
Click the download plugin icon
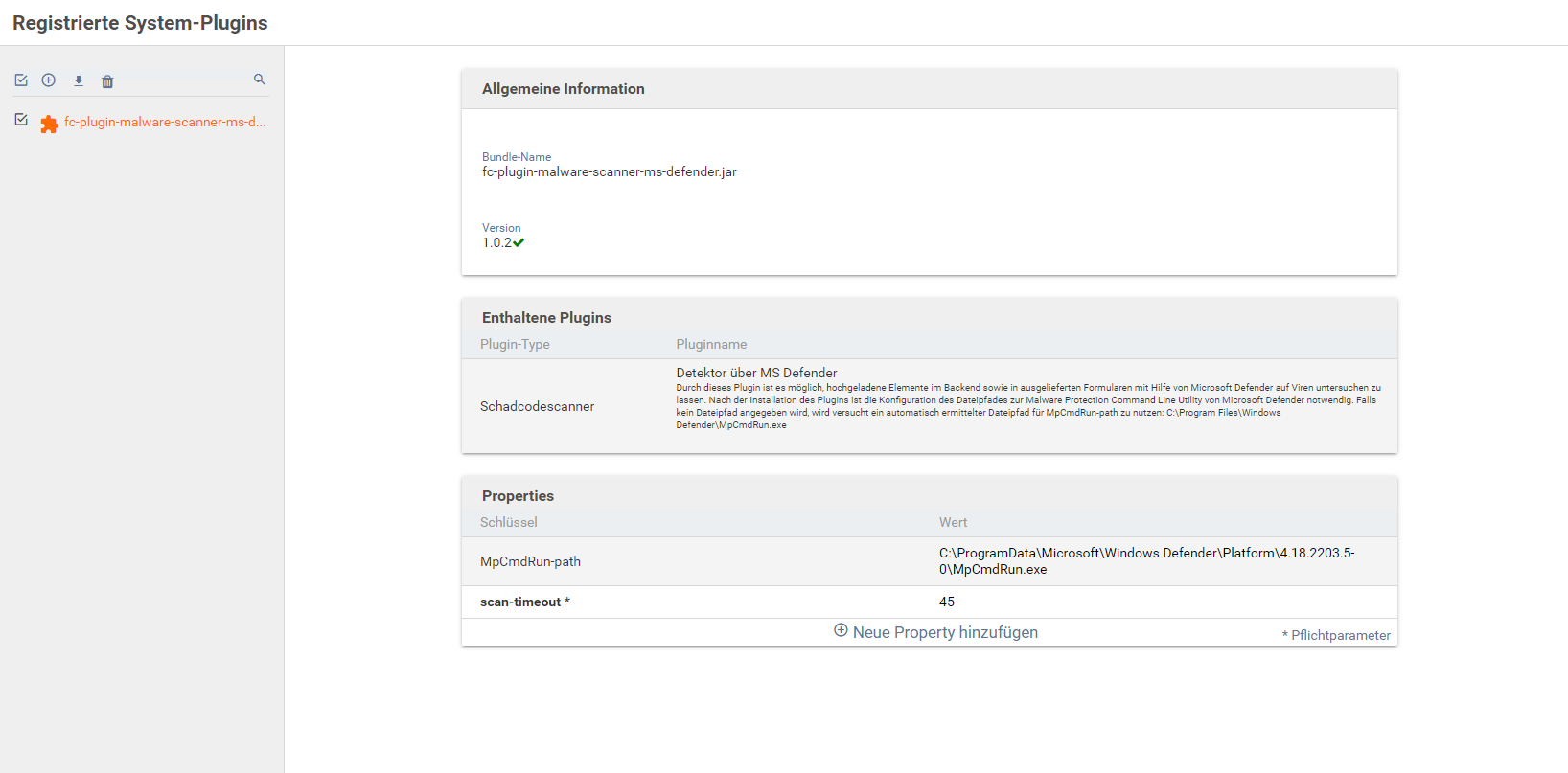click(79, 81)
